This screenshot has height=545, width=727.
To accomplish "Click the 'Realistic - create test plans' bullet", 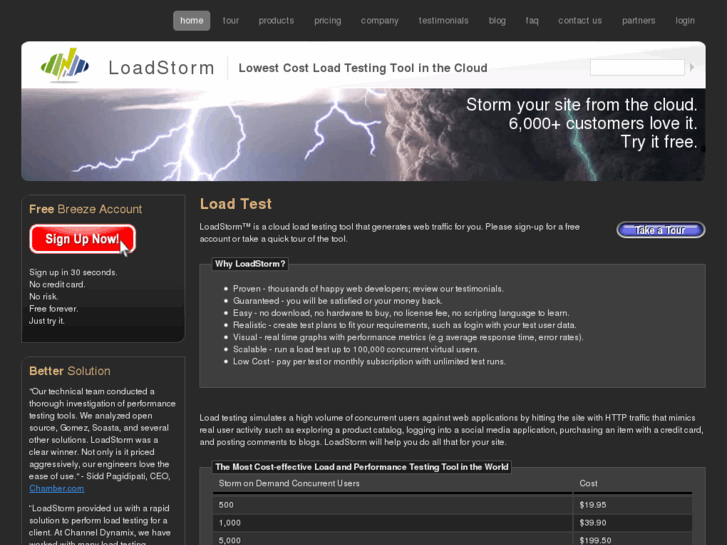I will [x=404, y=325].
